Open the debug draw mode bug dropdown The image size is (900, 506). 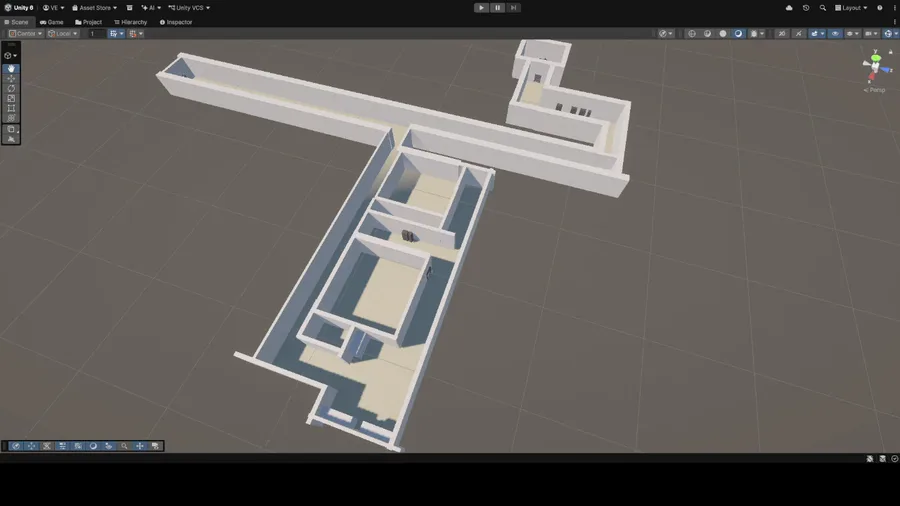point(758,33)
